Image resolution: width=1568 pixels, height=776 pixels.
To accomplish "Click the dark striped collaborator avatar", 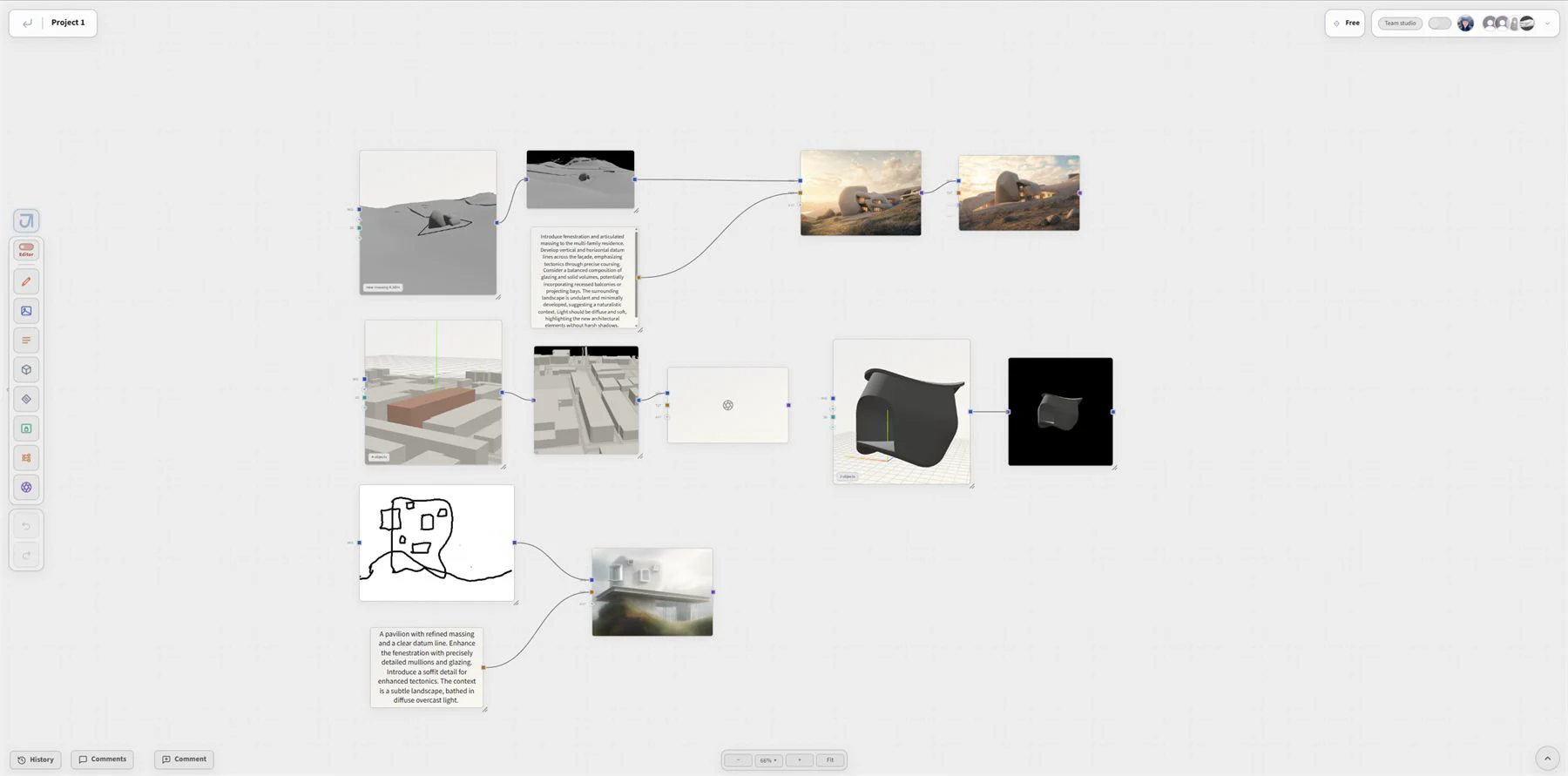I will 1527,24.
